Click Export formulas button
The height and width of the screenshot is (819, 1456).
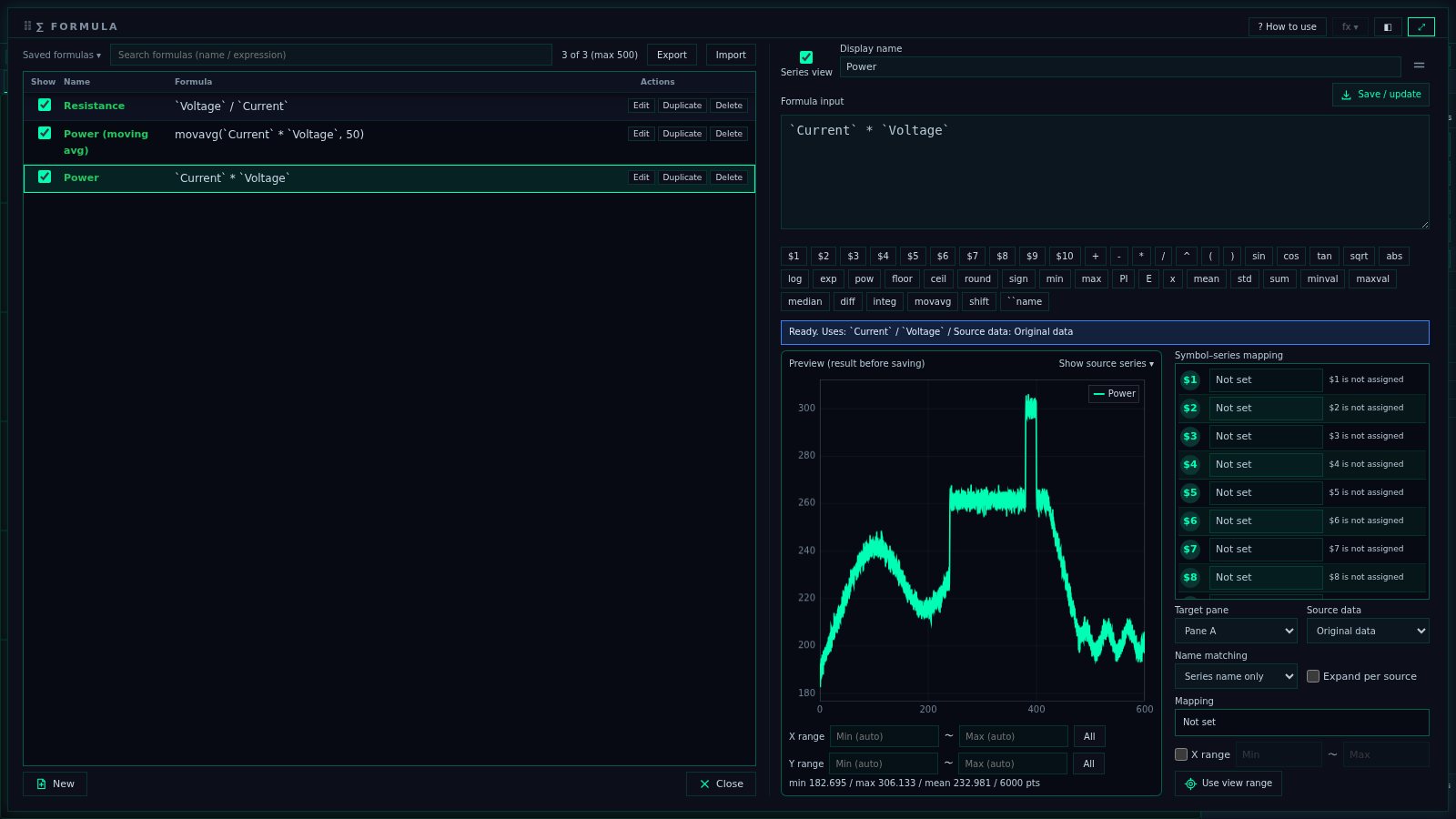[x=672, y=56]
